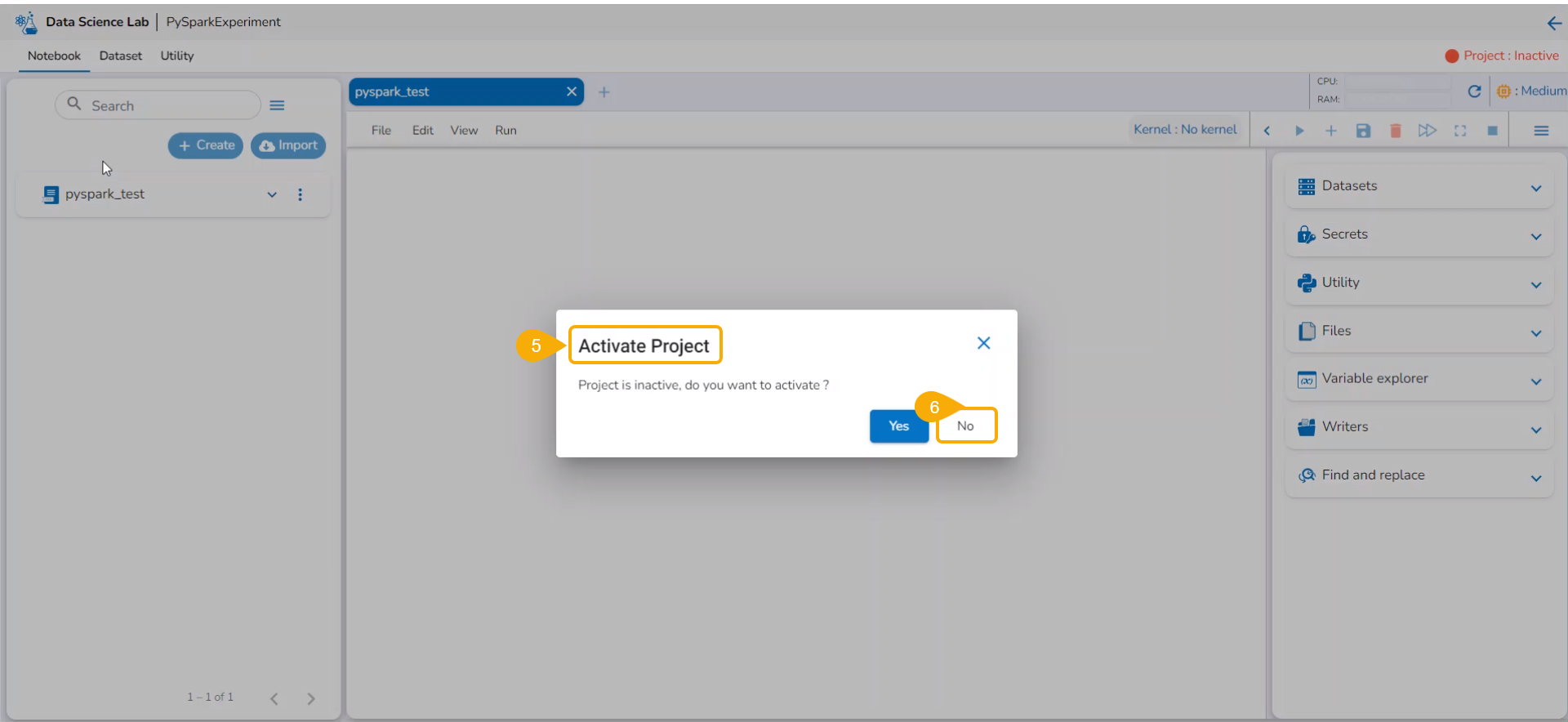Focus the notebook Search field
This screenshot has height=722, width=1568.
click(x=158, y=105)
